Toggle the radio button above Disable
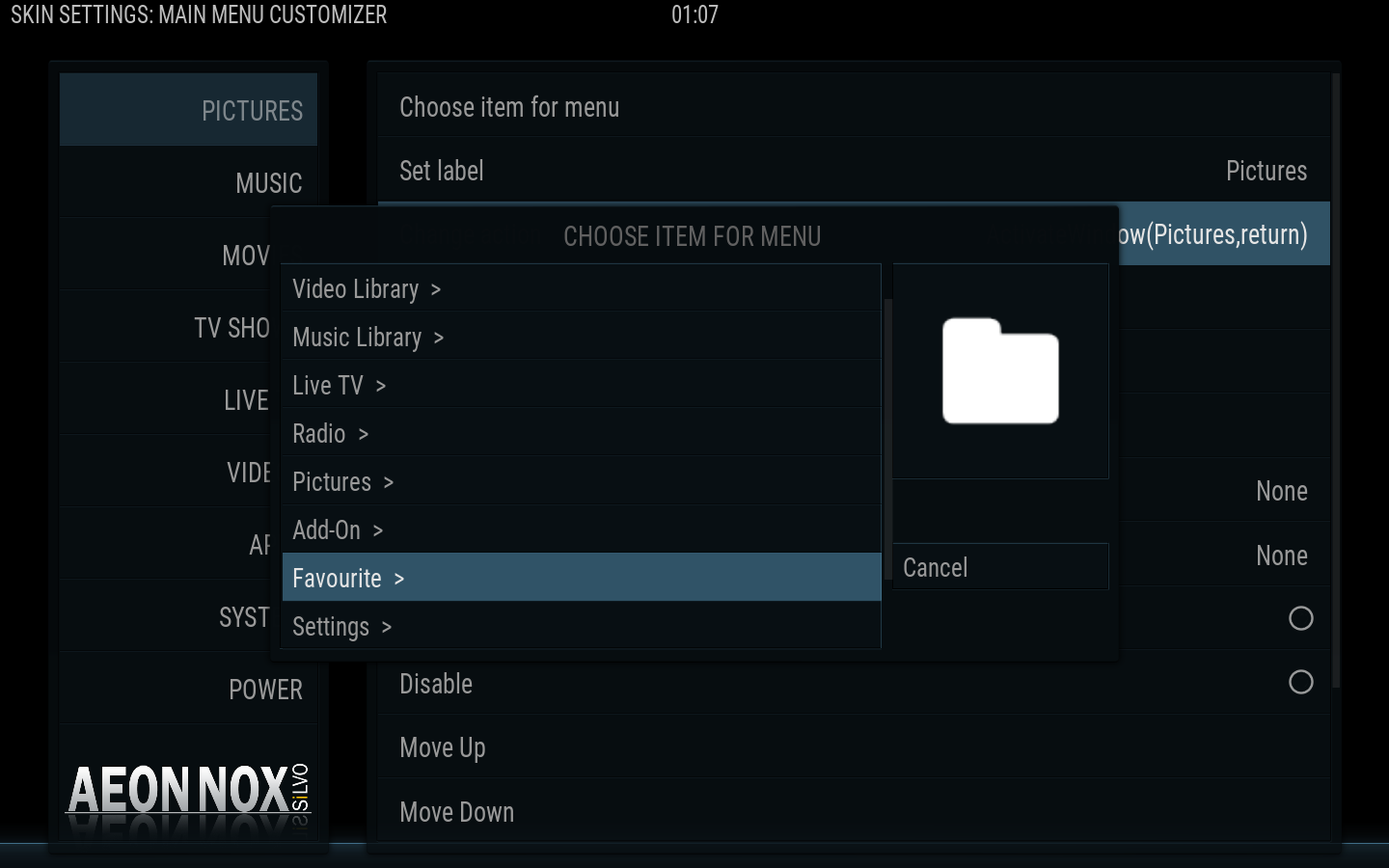Viewport: 1389px width, 868px height. click(x=1300, y=618)
